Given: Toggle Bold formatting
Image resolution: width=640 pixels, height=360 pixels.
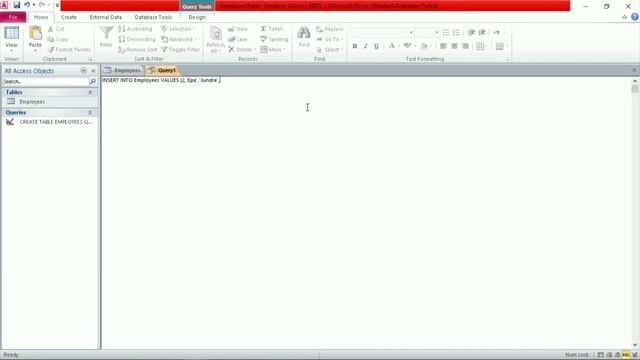Looking at the screenshot, I should click(355, 46).
